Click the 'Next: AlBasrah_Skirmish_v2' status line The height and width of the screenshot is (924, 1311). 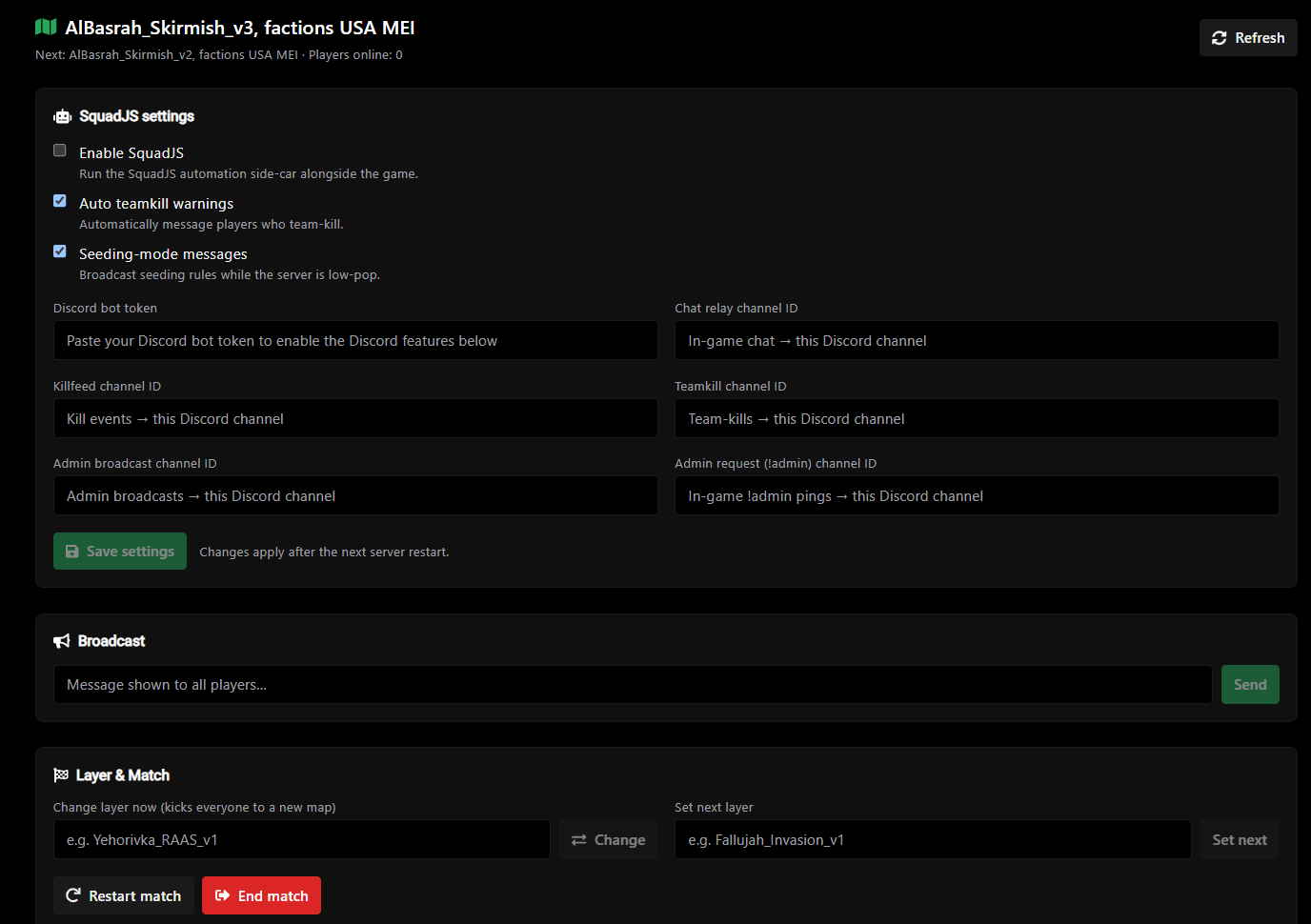[219, 55]
